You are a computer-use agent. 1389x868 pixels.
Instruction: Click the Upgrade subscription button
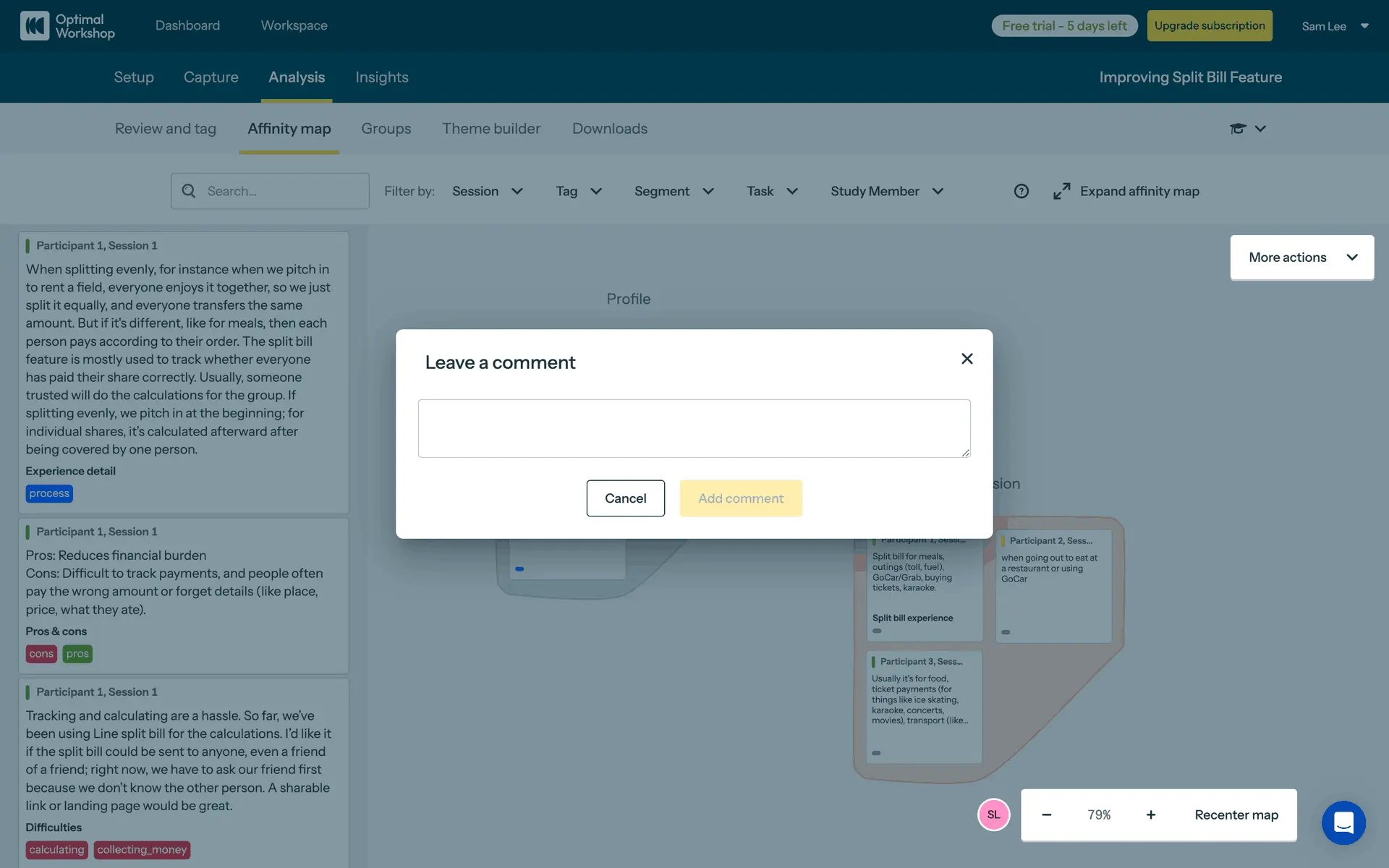coord(1209,26)
